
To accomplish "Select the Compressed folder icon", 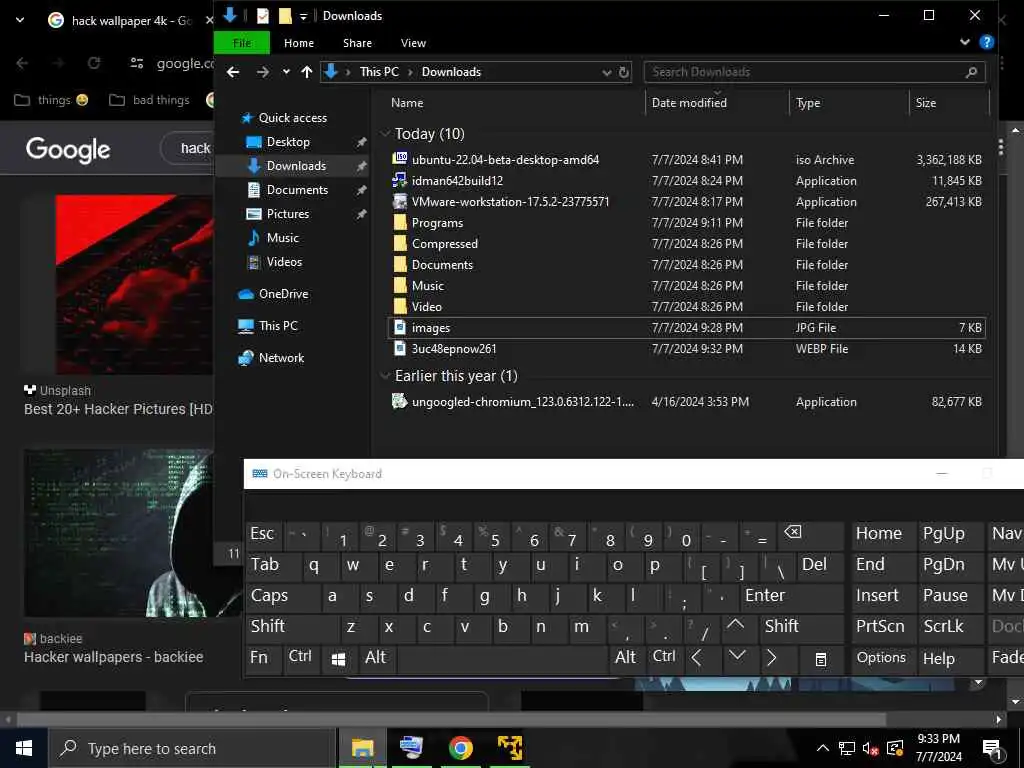I will point(400,243).
